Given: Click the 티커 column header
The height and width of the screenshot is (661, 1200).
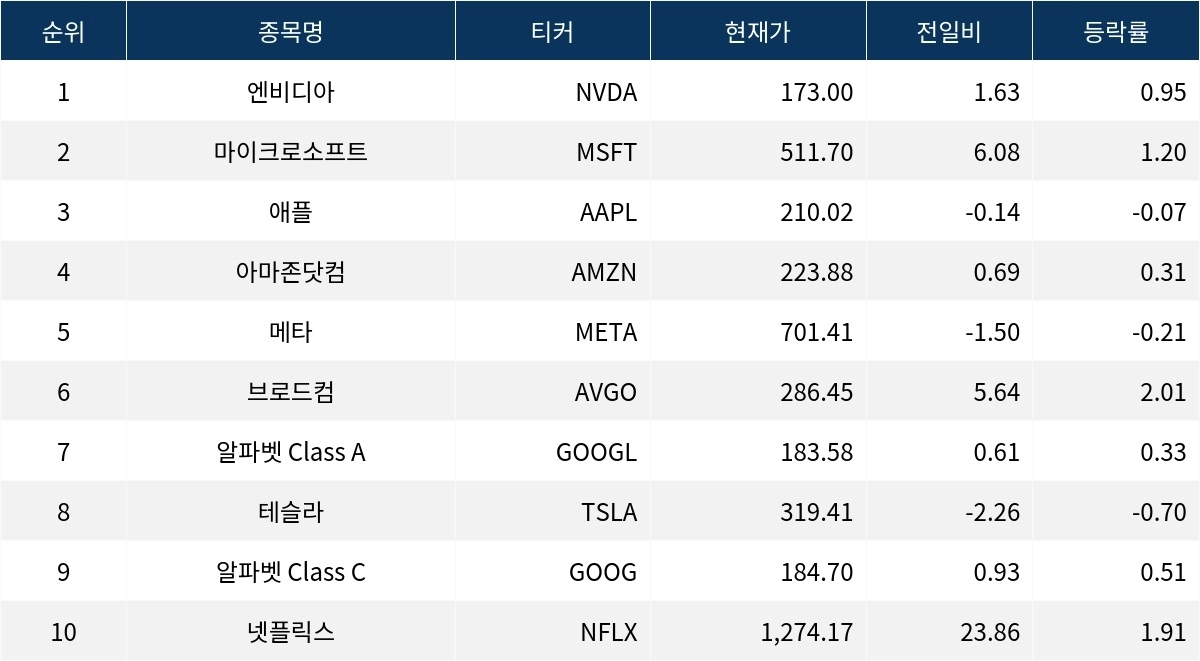Looking at the screenshot, I should coord(553,31).
